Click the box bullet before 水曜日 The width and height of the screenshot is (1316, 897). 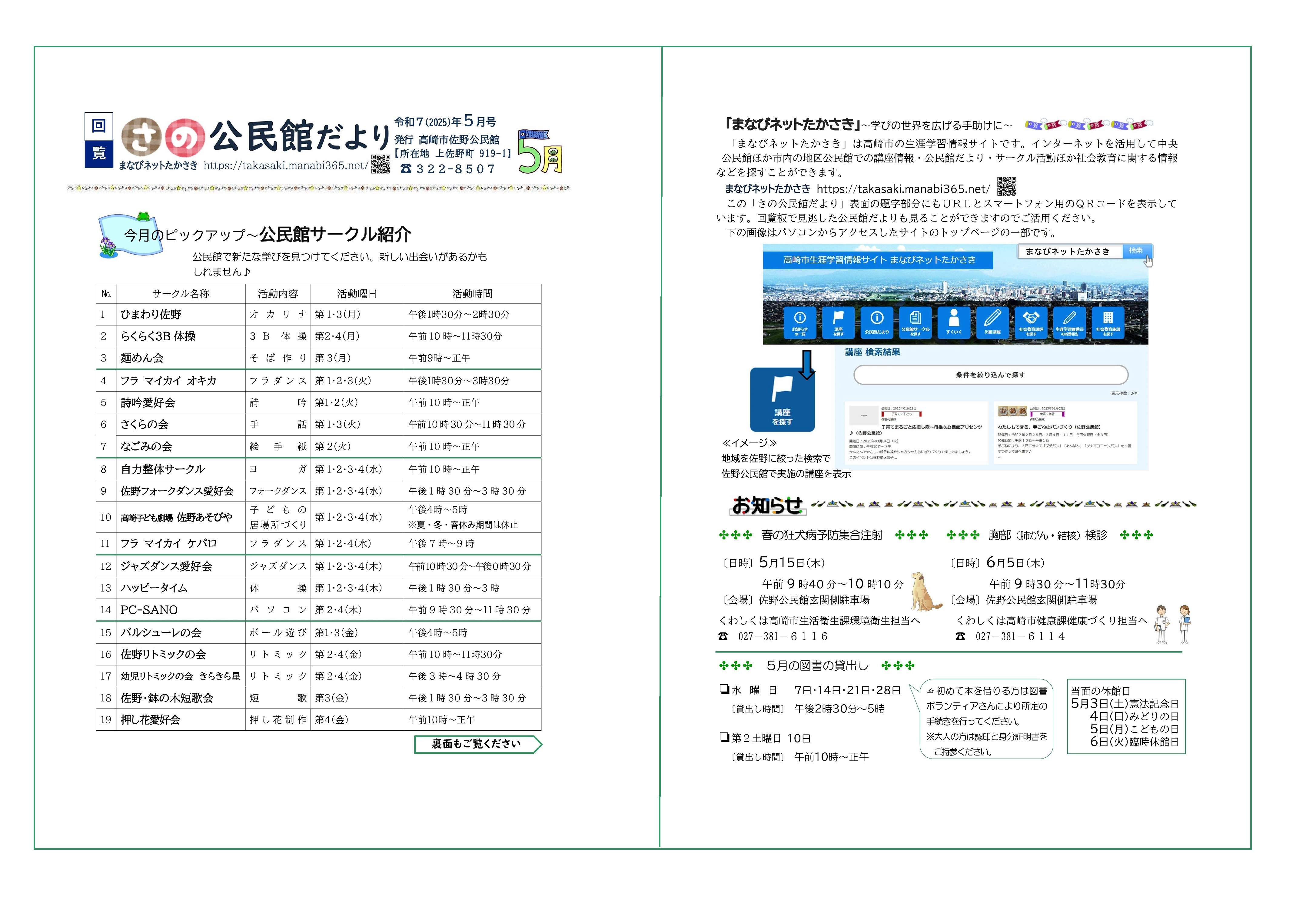(x=724, y=689)
